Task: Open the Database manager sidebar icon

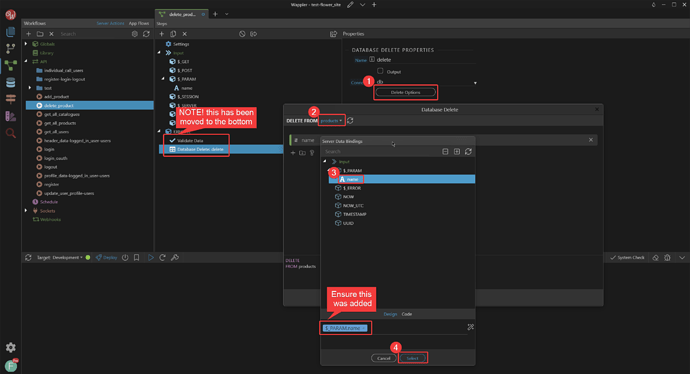Action: click(11, 82)
